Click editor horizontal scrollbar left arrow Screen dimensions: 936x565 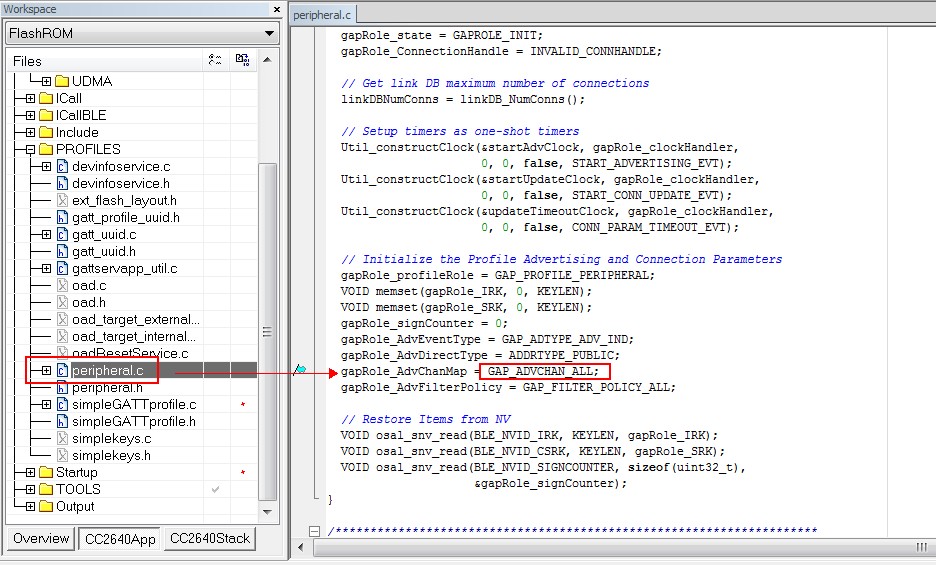[x=300, y=547]
